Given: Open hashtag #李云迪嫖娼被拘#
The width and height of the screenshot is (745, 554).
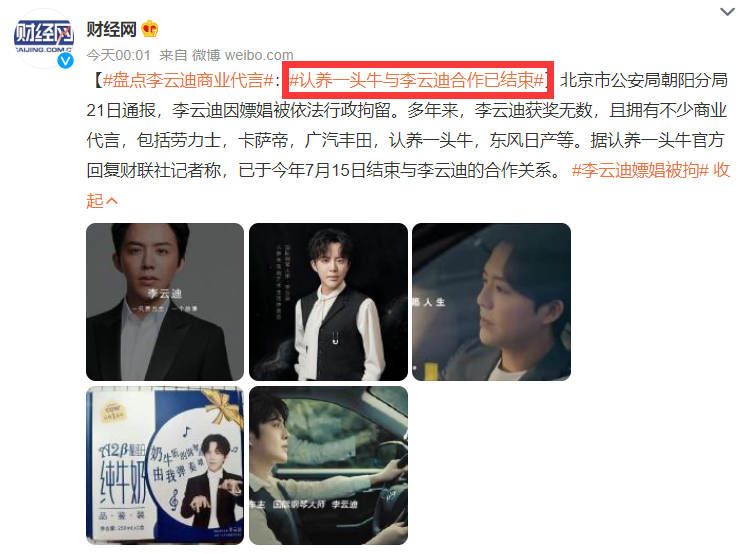Looking at the screenshot, I should 640,170.
